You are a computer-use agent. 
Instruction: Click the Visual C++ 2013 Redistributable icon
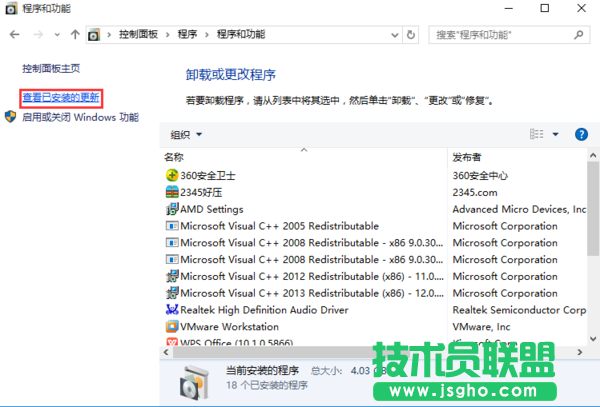172,293
